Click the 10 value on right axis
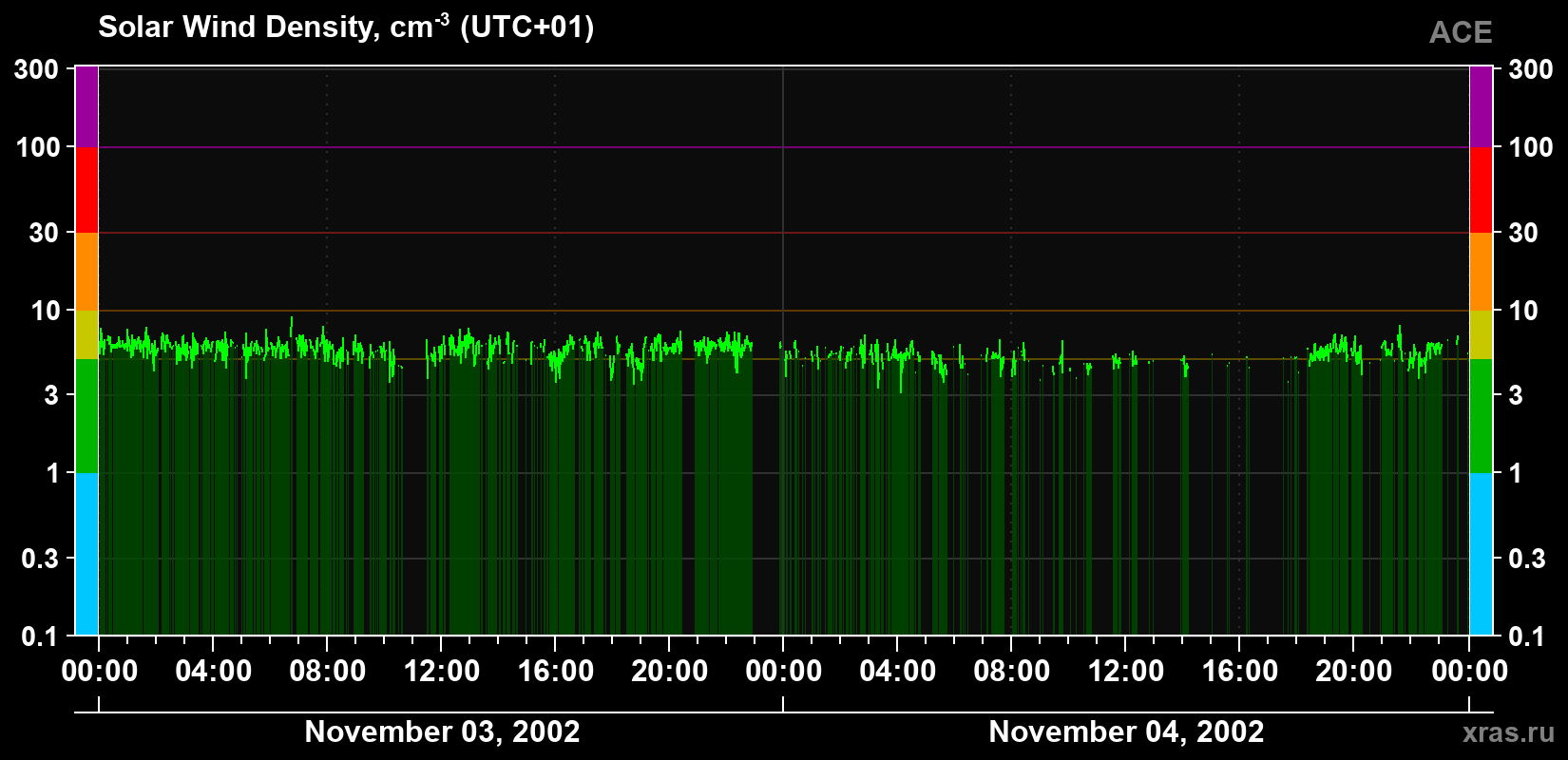1568x760 pixels. click(x=1523, y=311)
